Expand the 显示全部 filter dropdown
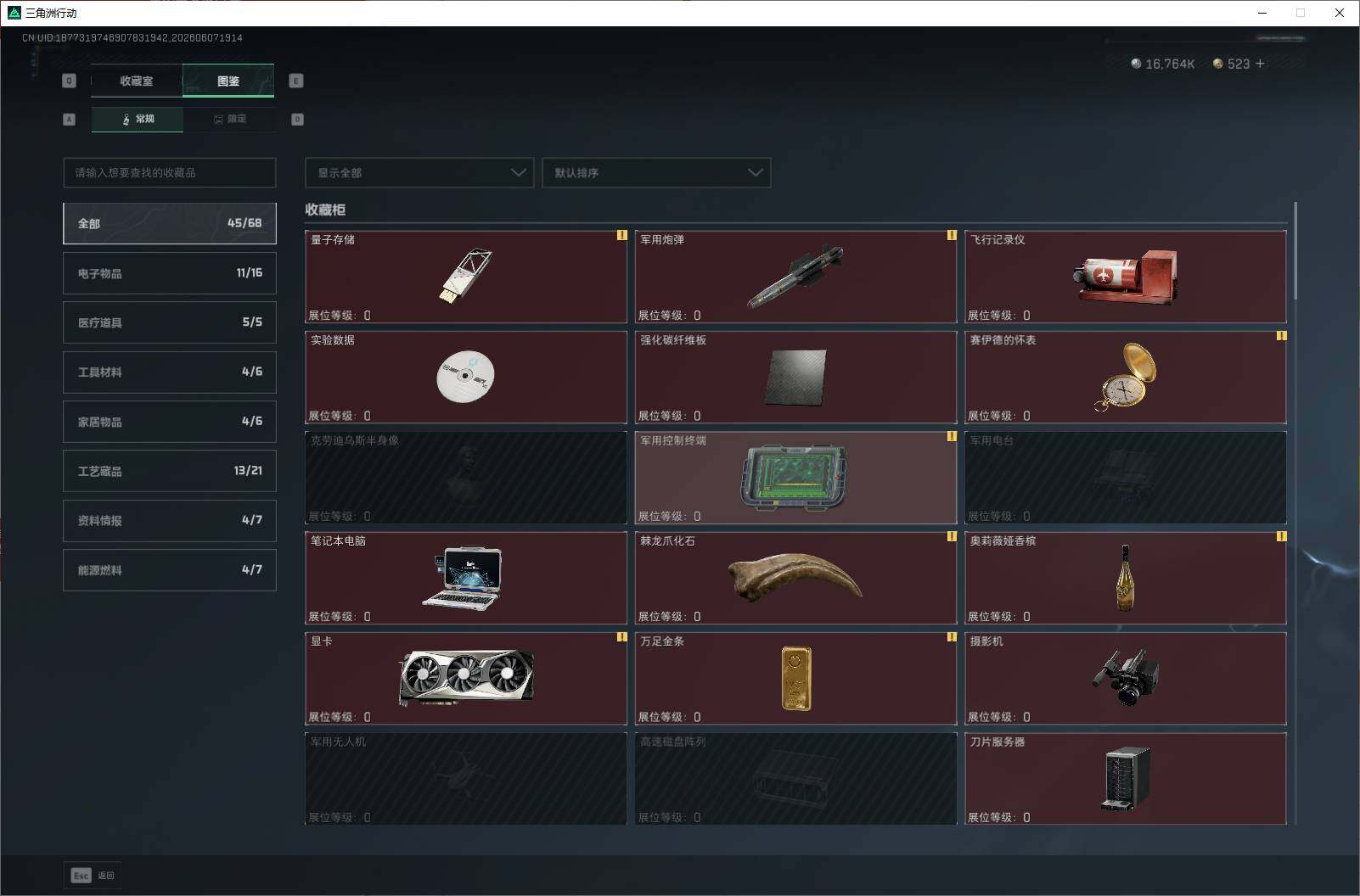This screenshot has width=1360, height=896. coord(419,172)
